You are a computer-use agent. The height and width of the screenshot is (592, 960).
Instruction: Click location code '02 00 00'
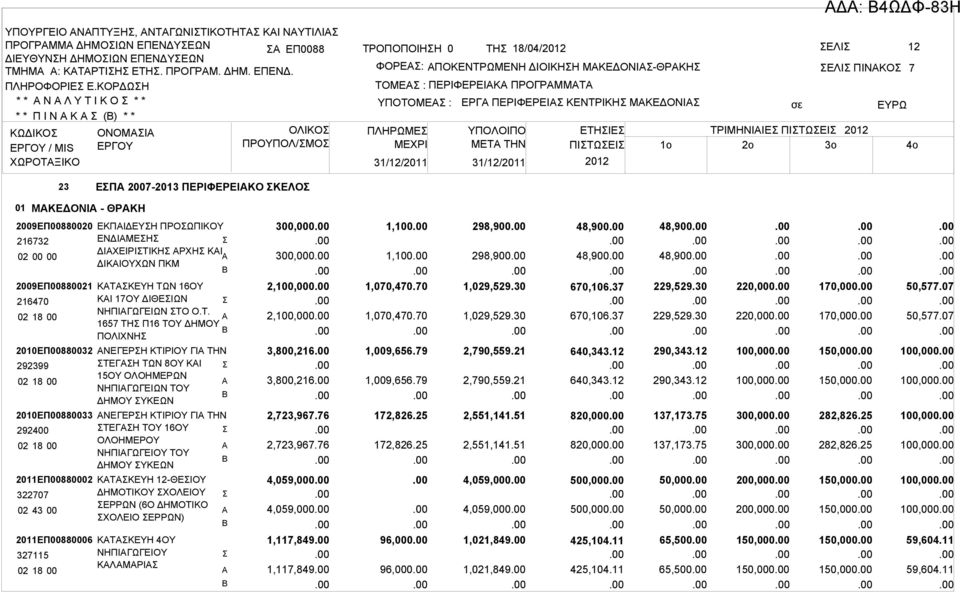click(37, 257)
